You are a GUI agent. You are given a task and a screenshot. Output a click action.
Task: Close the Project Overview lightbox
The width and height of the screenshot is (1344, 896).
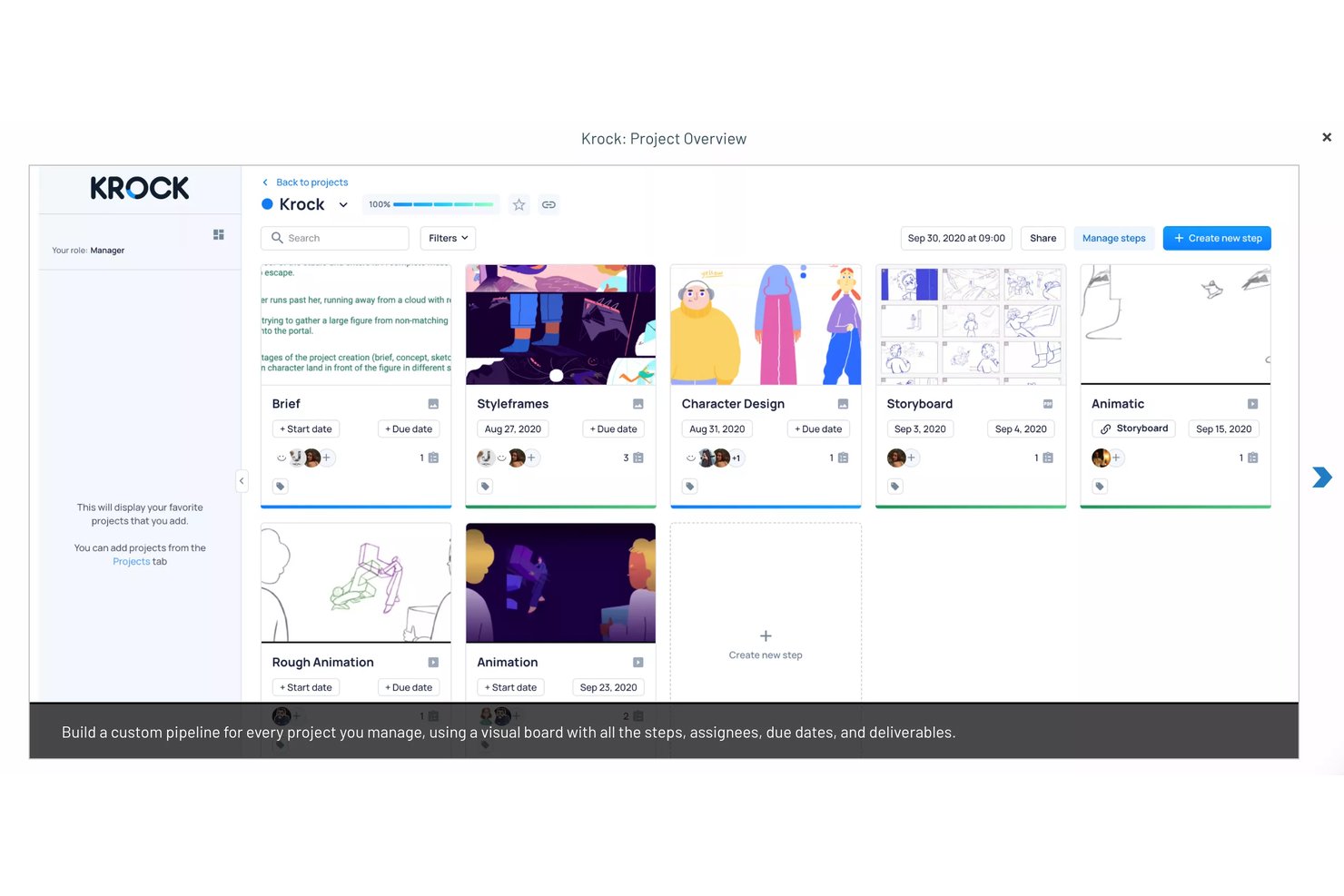coord(1327,137)
